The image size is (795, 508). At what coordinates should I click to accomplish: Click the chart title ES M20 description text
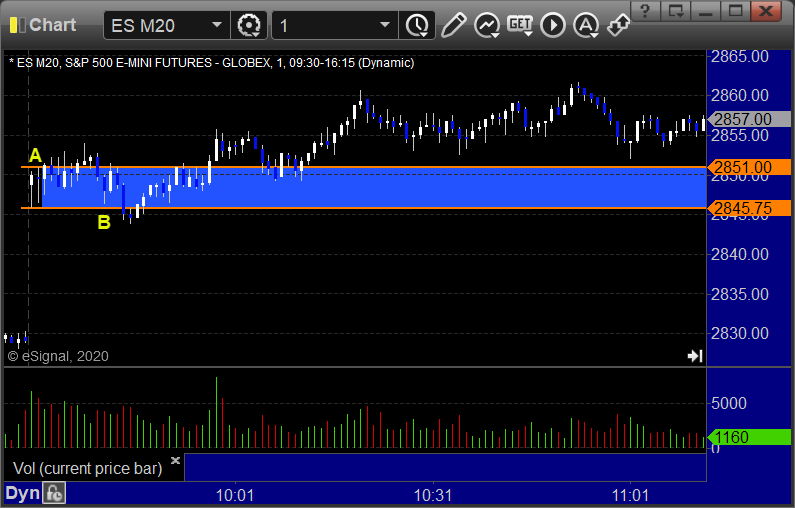[x=212, y=63]
